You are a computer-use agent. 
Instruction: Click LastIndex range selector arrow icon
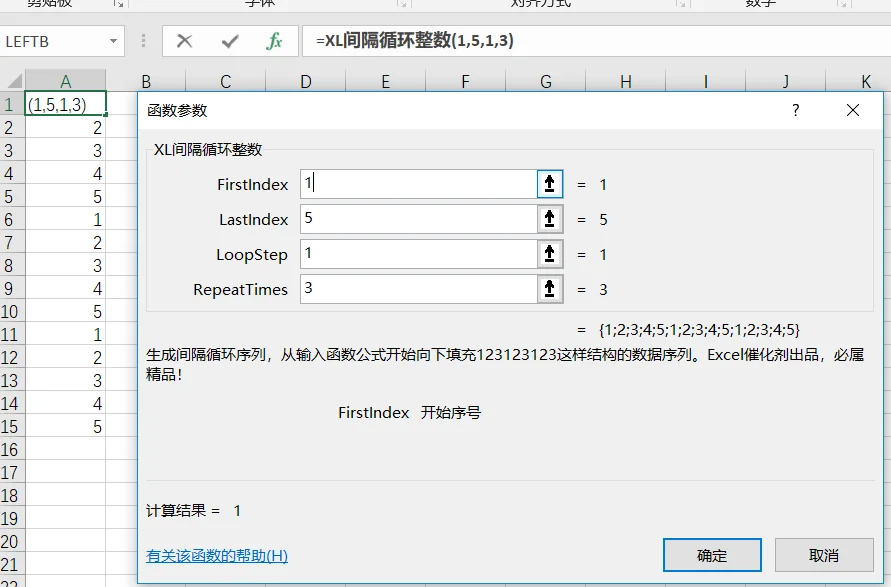coord(549,219)
